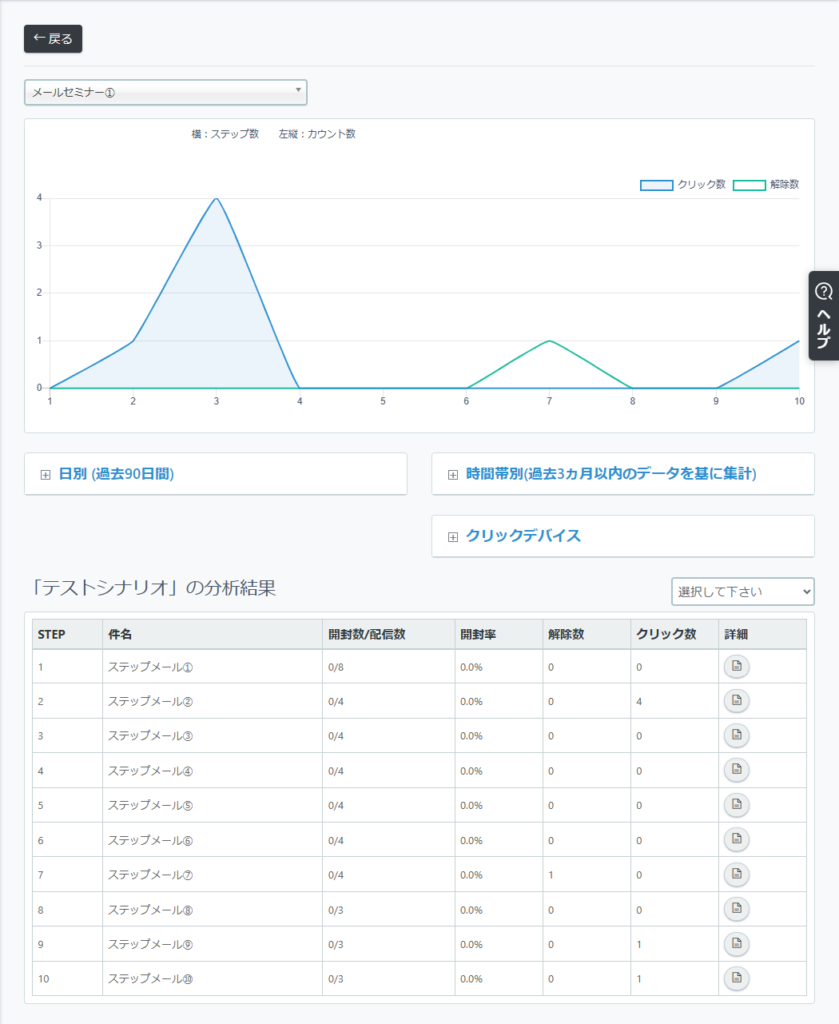Click the 0/8 open count cell
This screenshot has height=1024, width=839.
[388, 667]
